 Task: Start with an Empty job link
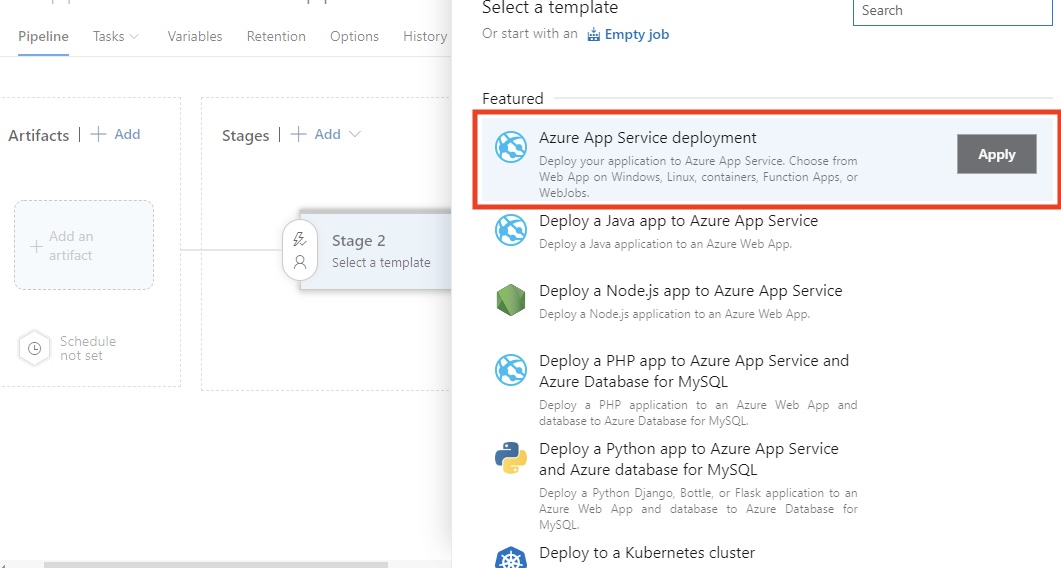click(637, 35)
